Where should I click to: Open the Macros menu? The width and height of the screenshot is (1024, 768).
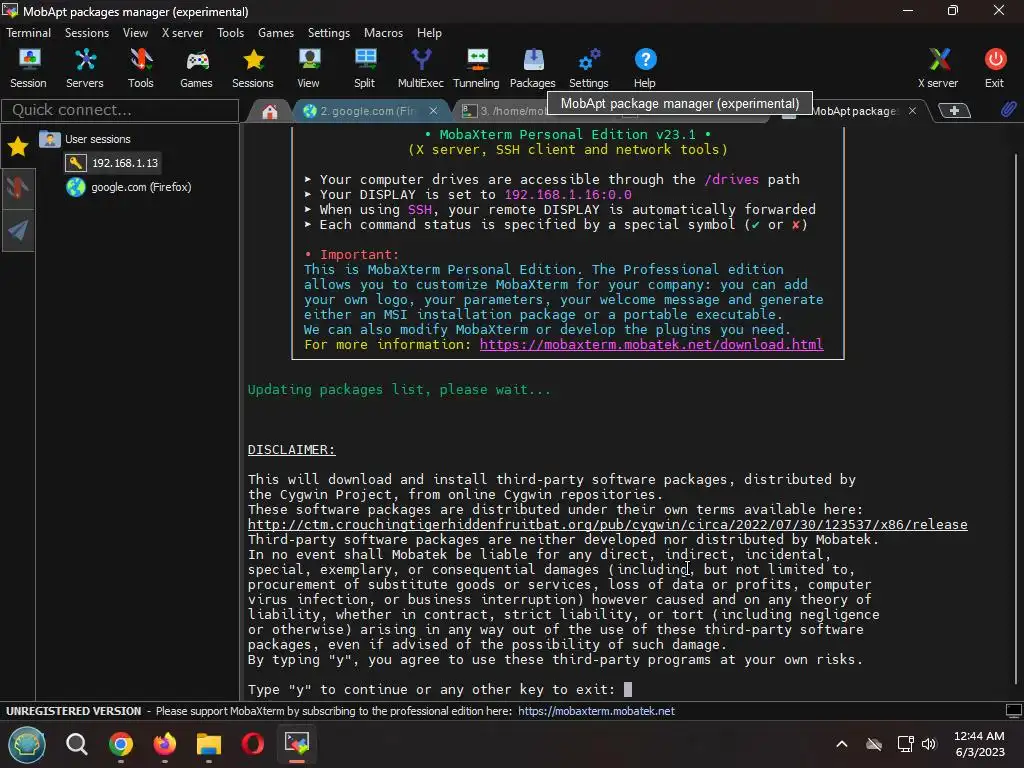pos(383,33)
